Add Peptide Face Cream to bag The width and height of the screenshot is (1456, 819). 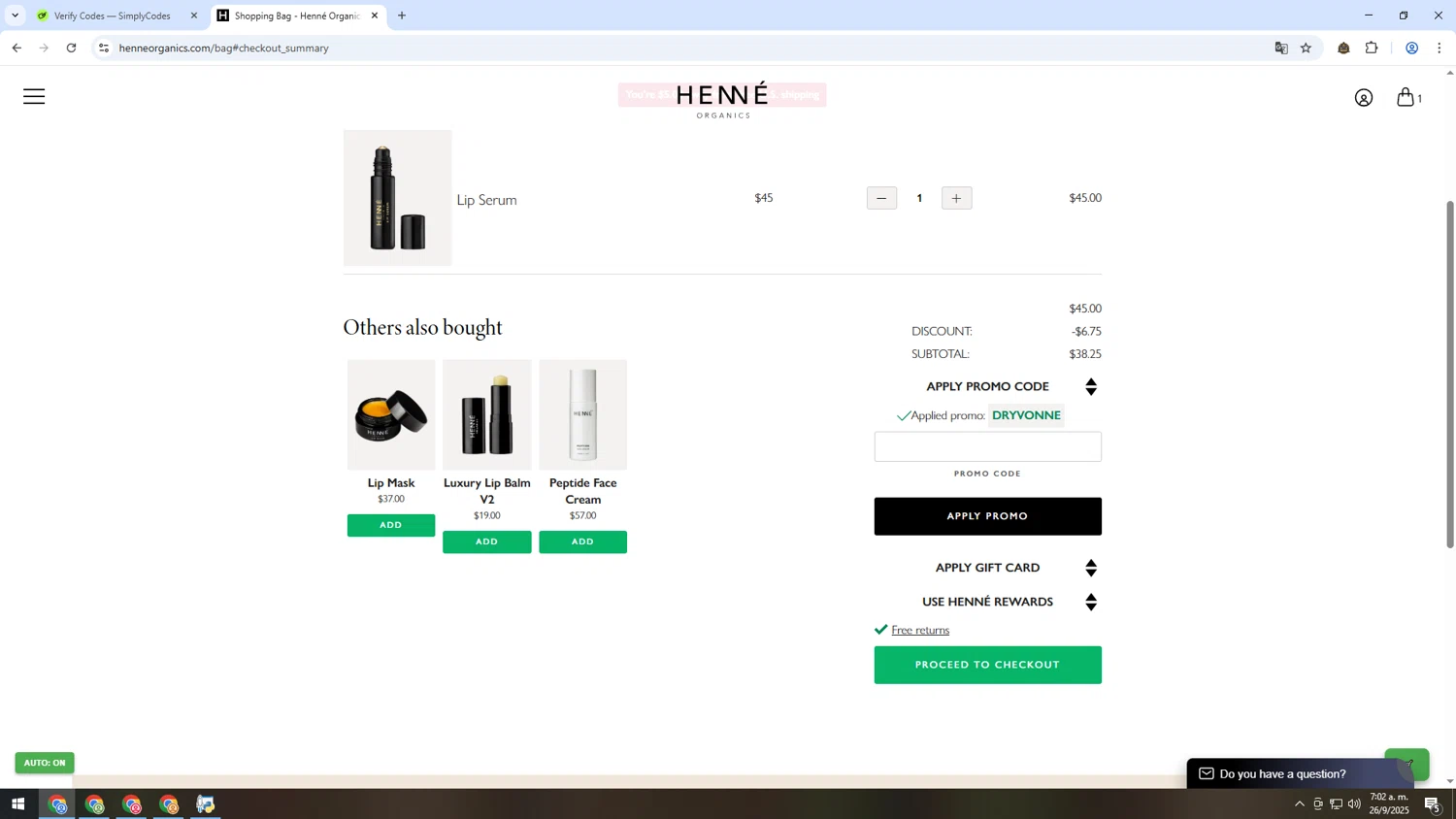point(582,541)
